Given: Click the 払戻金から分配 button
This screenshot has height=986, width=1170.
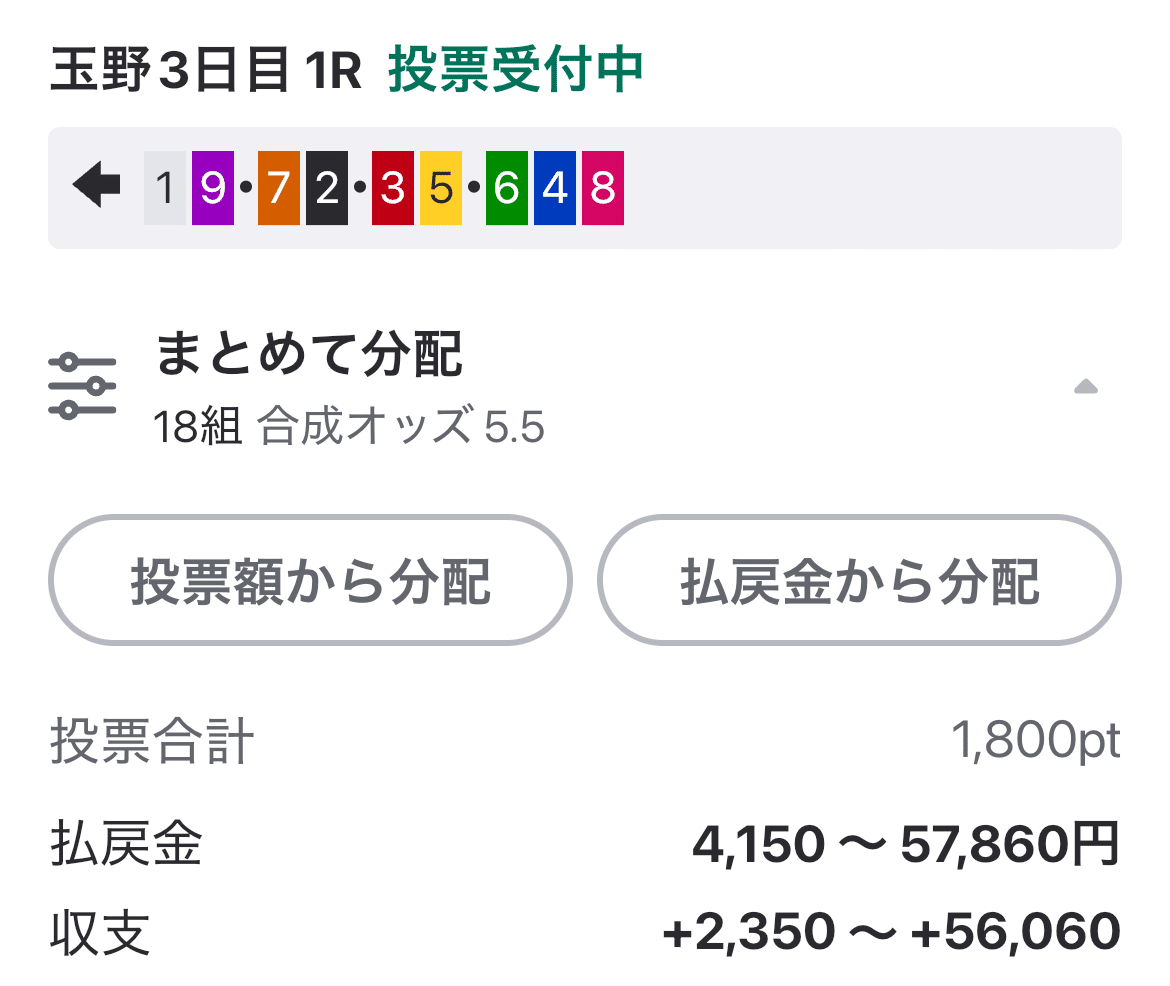Looking at the screenshot, I should pos(858,580).
